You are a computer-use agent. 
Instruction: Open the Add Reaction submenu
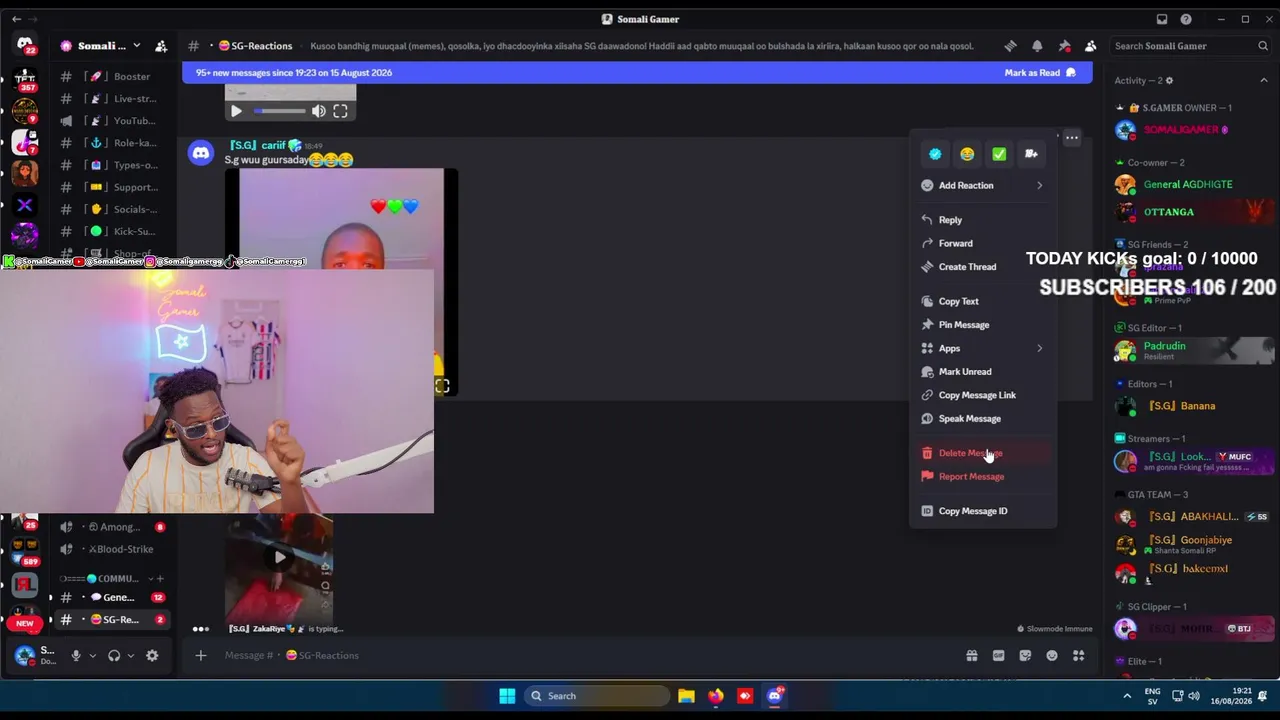(x=983, y=185)
